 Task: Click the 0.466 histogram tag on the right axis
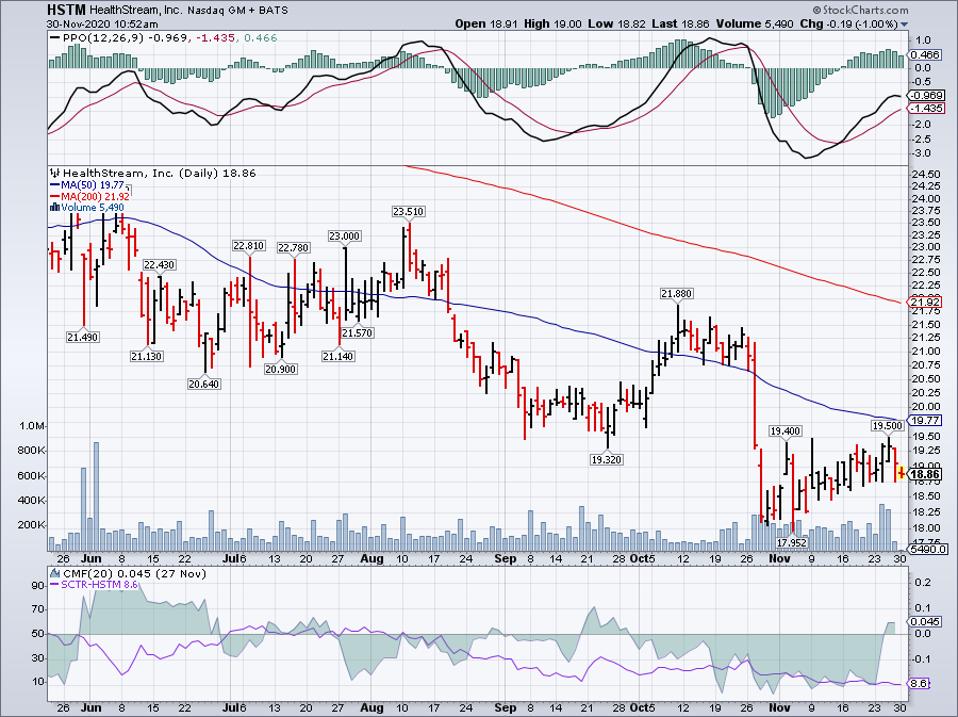(925, 55)
